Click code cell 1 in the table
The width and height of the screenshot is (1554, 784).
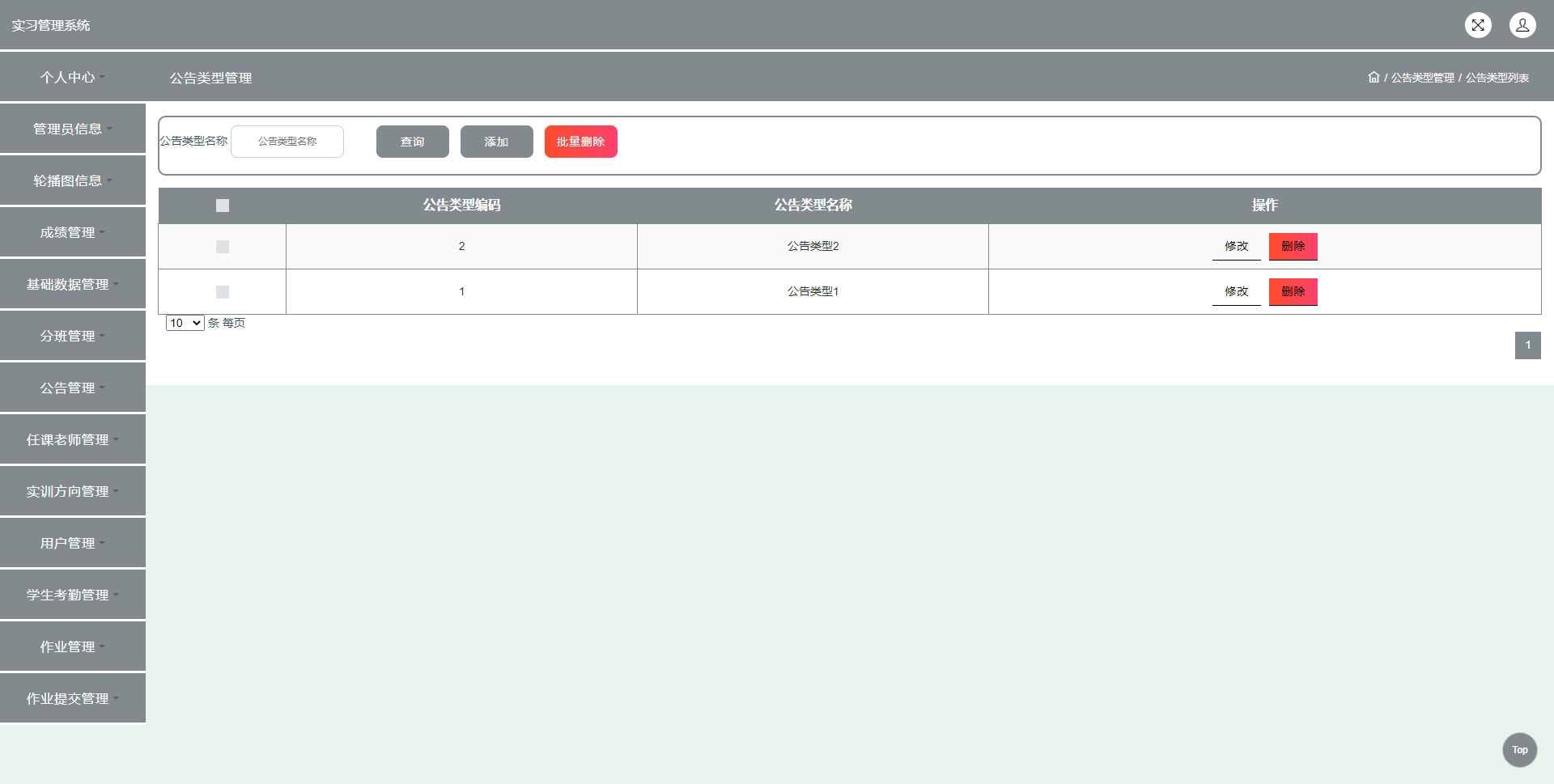point(462,292)
